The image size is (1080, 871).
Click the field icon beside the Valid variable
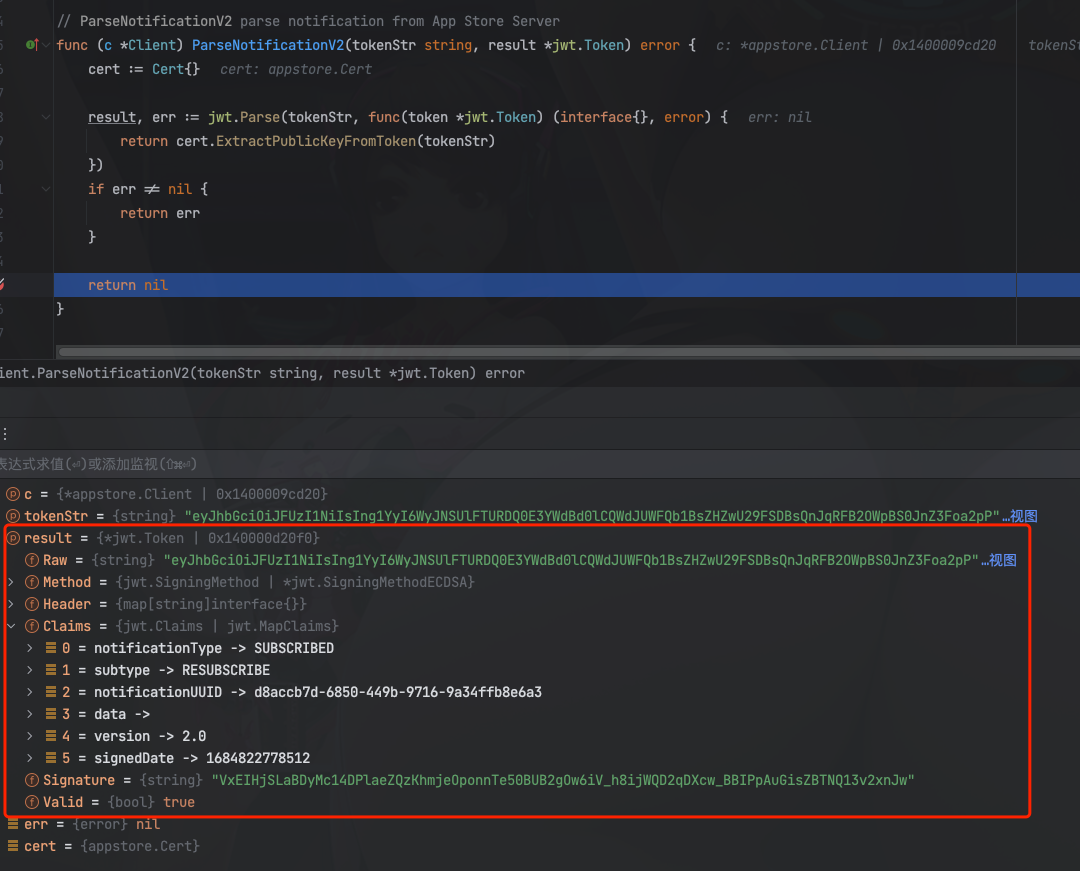31,801
